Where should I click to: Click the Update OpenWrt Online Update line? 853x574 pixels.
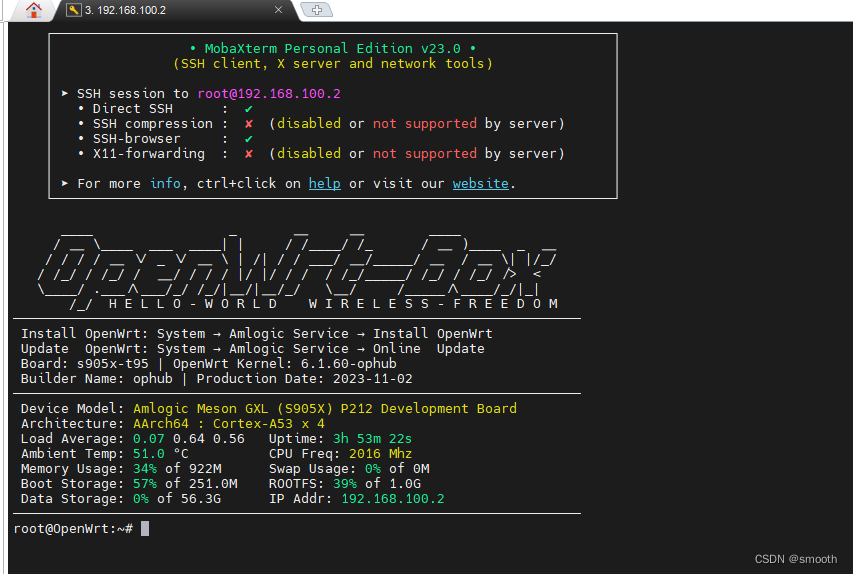252,349
